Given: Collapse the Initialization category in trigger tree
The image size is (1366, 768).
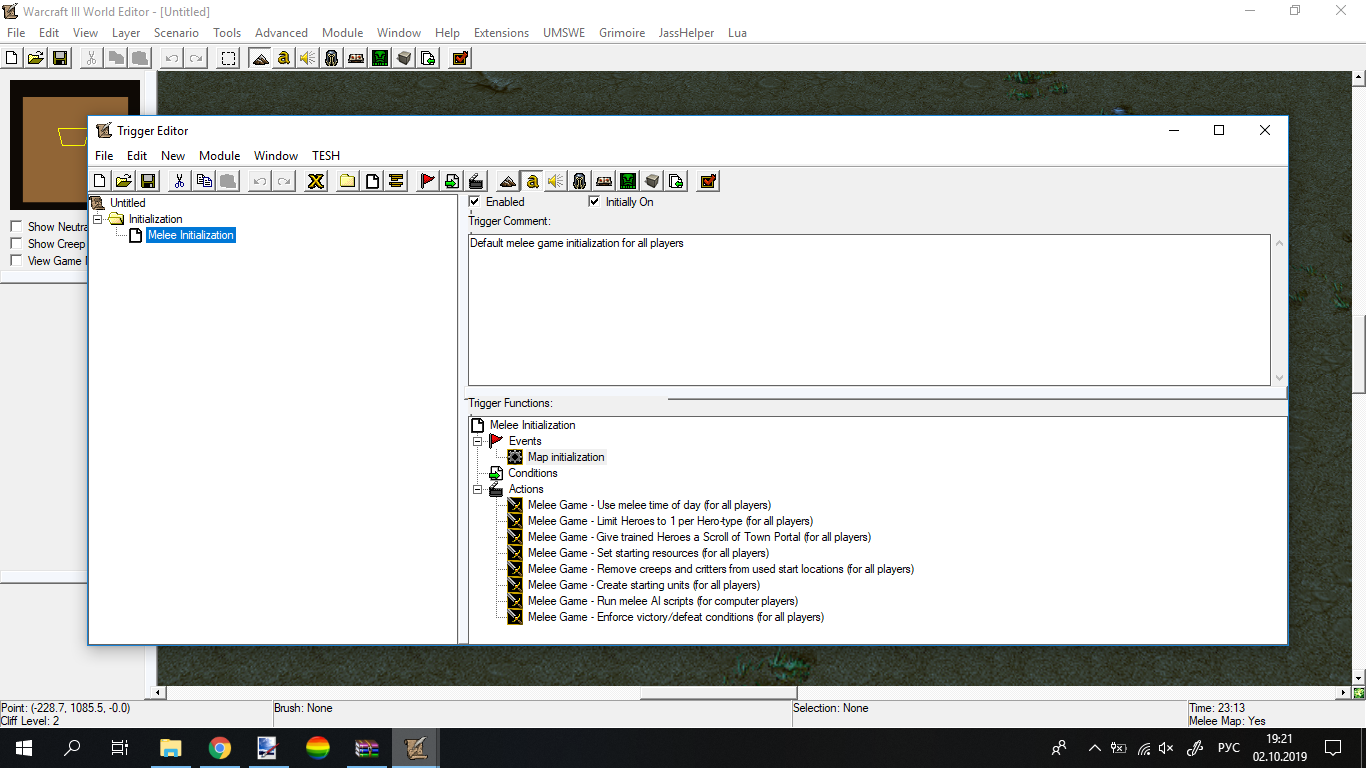Looking at the screenshot, I should pos(98,219).
